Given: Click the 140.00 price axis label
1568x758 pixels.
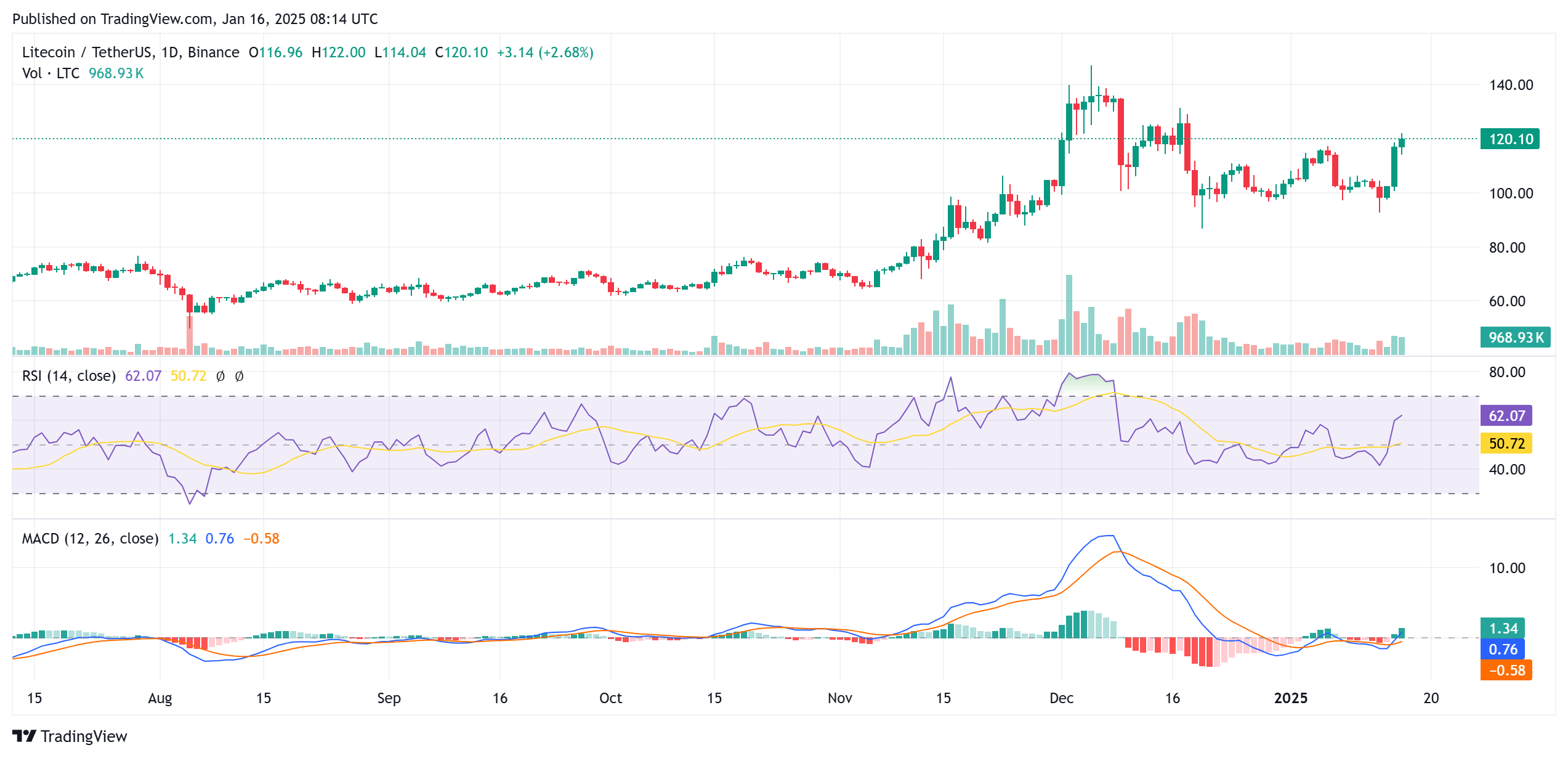Looking at the screenshot, I should [1511, 85].
